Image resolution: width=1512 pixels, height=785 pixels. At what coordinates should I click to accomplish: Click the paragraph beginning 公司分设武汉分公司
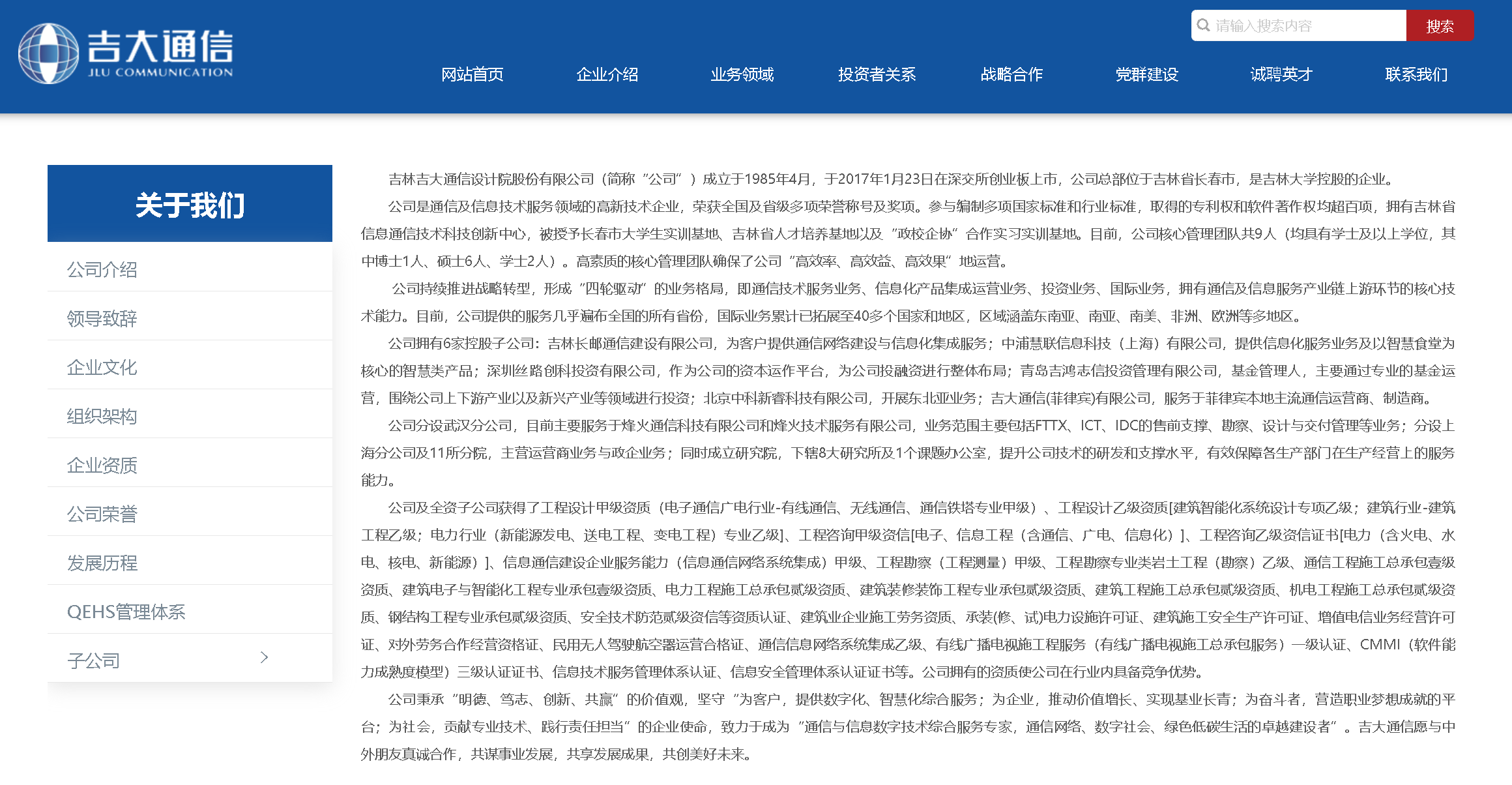point(908,452)
